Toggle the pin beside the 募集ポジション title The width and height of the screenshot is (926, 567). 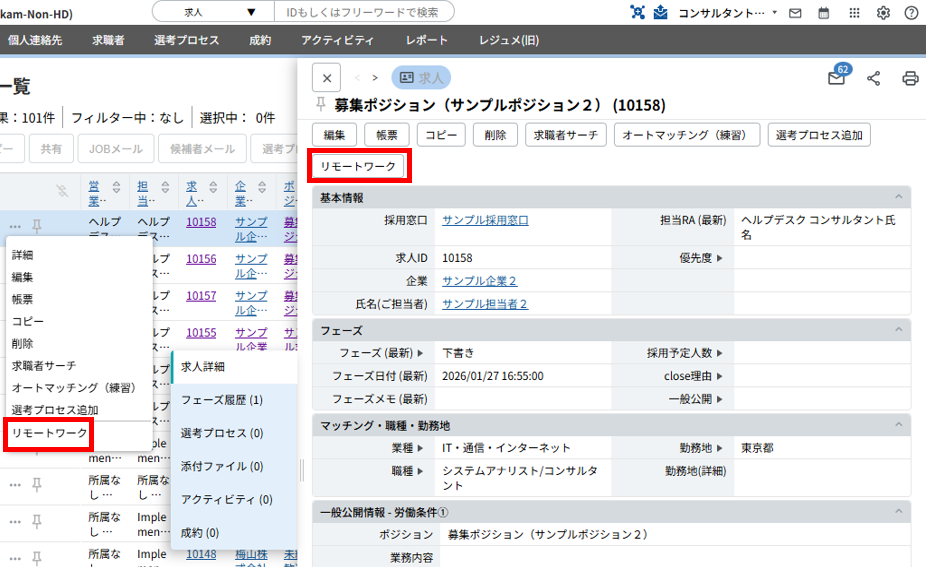point(320,105)
